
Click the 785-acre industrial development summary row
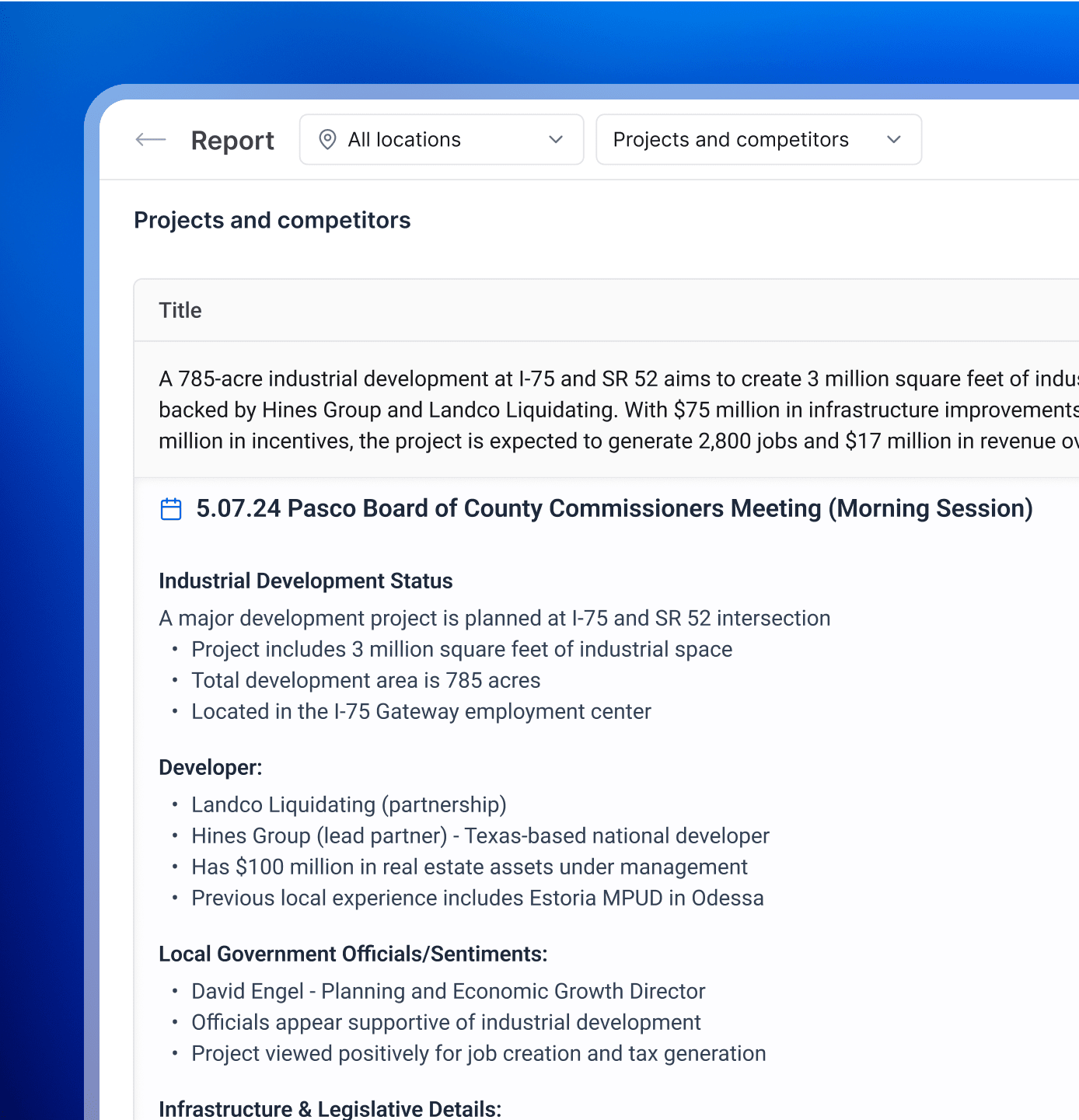pos(606,410)
